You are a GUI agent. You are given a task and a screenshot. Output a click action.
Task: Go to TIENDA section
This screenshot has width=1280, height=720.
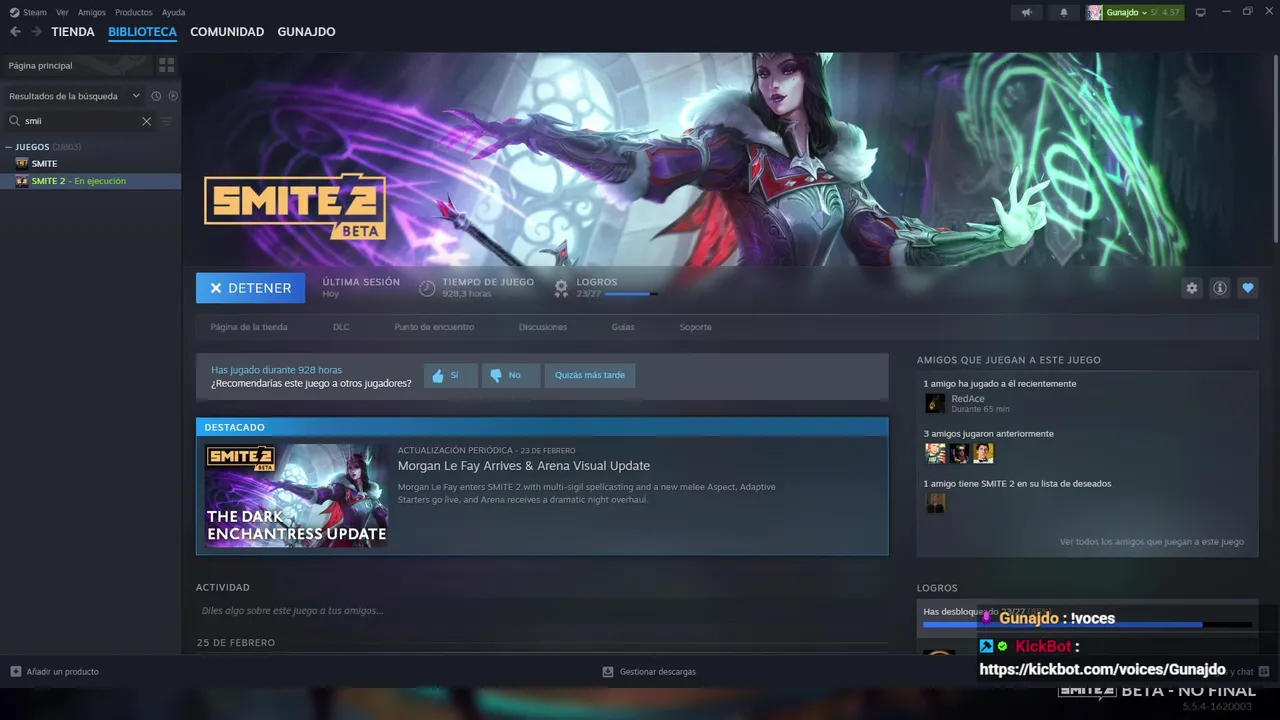click(73, 32)
